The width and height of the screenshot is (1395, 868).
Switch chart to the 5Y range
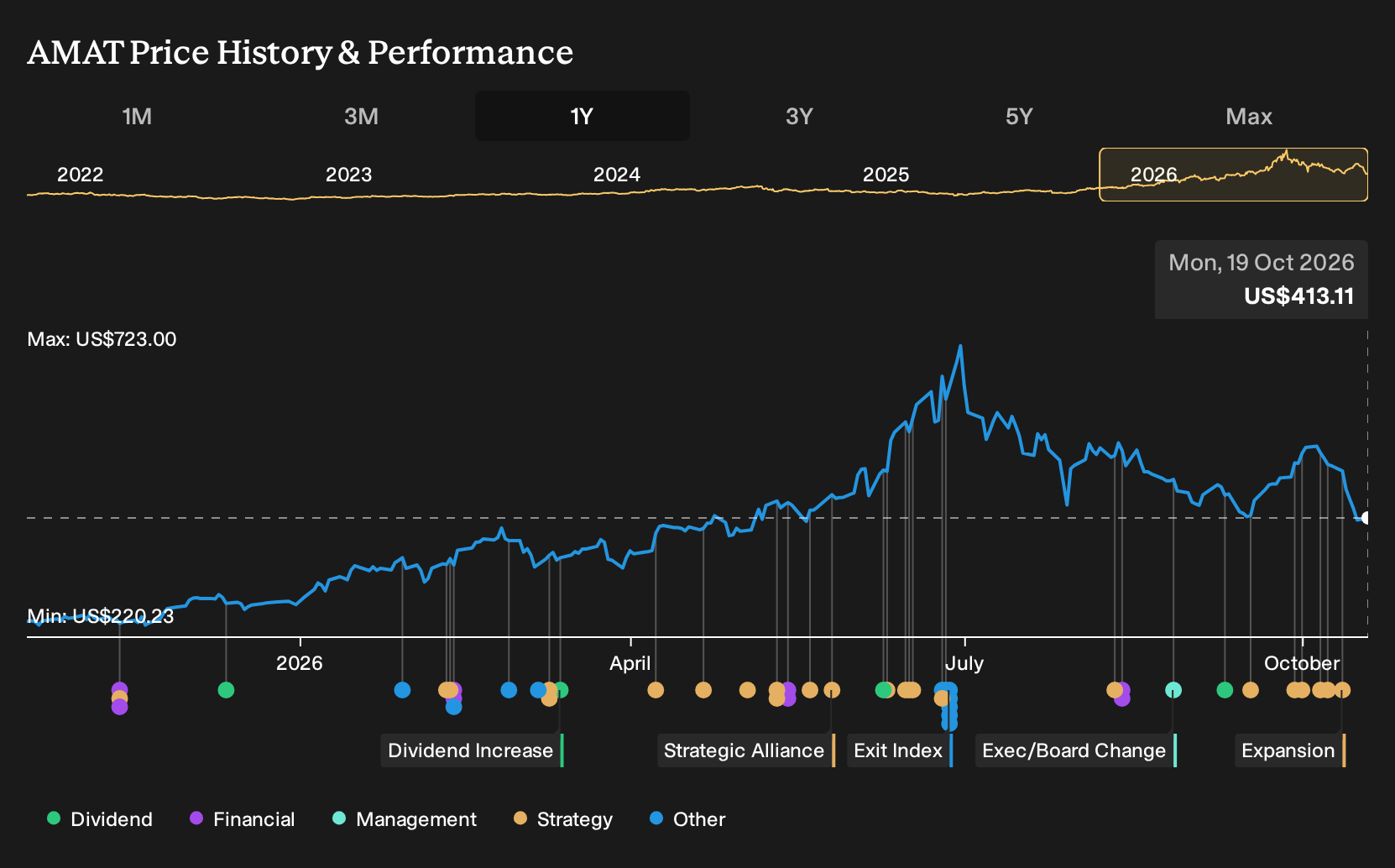(x=1019, y=116)
